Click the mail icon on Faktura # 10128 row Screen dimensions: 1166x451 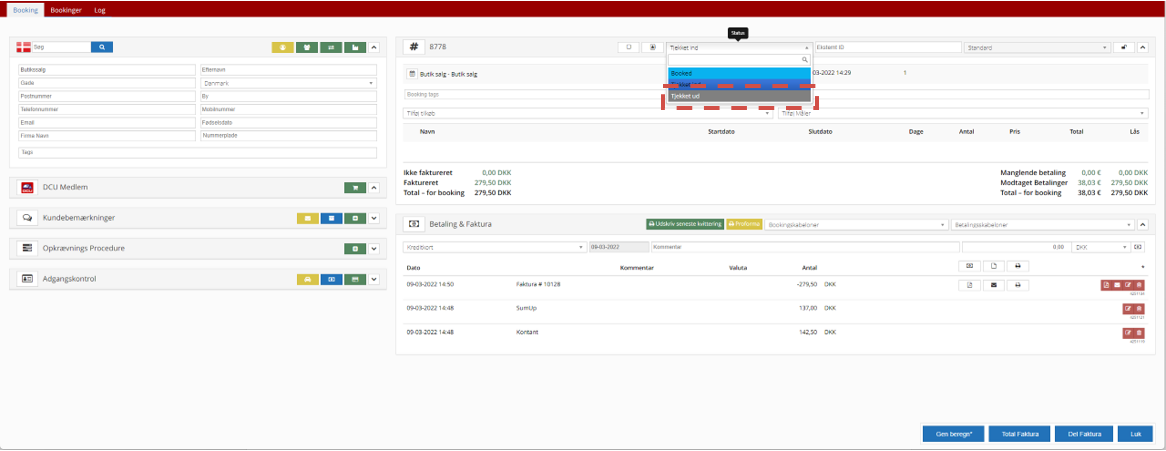[x=994, y=285]
